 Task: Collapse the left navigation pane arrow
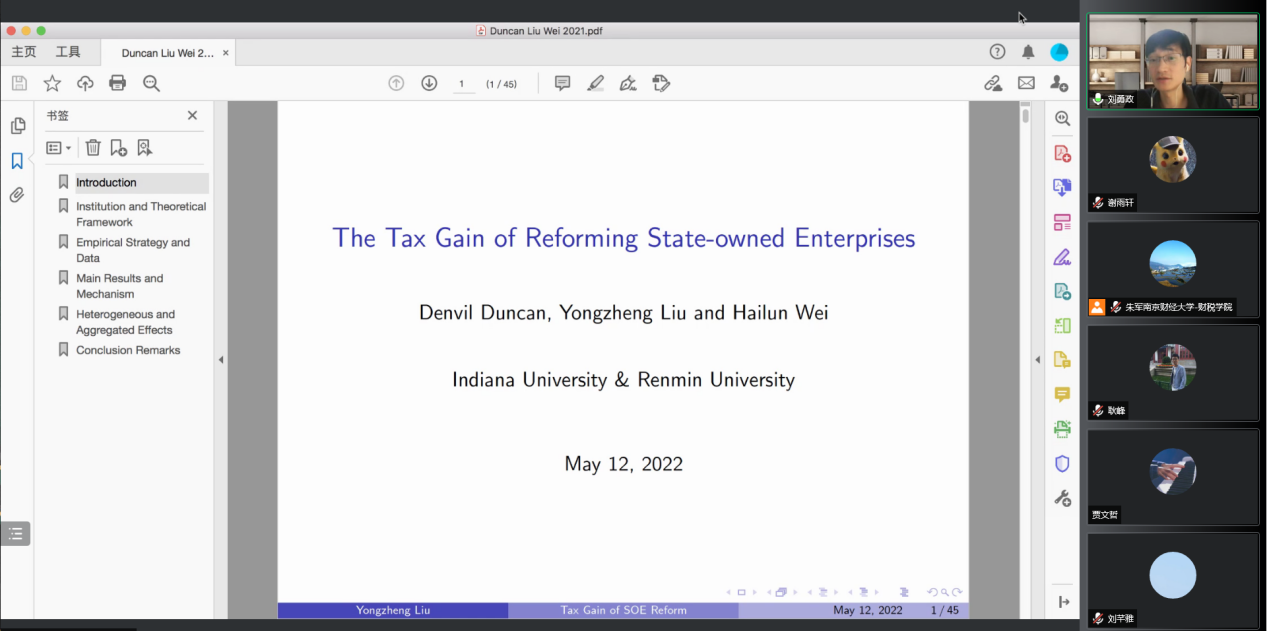coord(221,360)
